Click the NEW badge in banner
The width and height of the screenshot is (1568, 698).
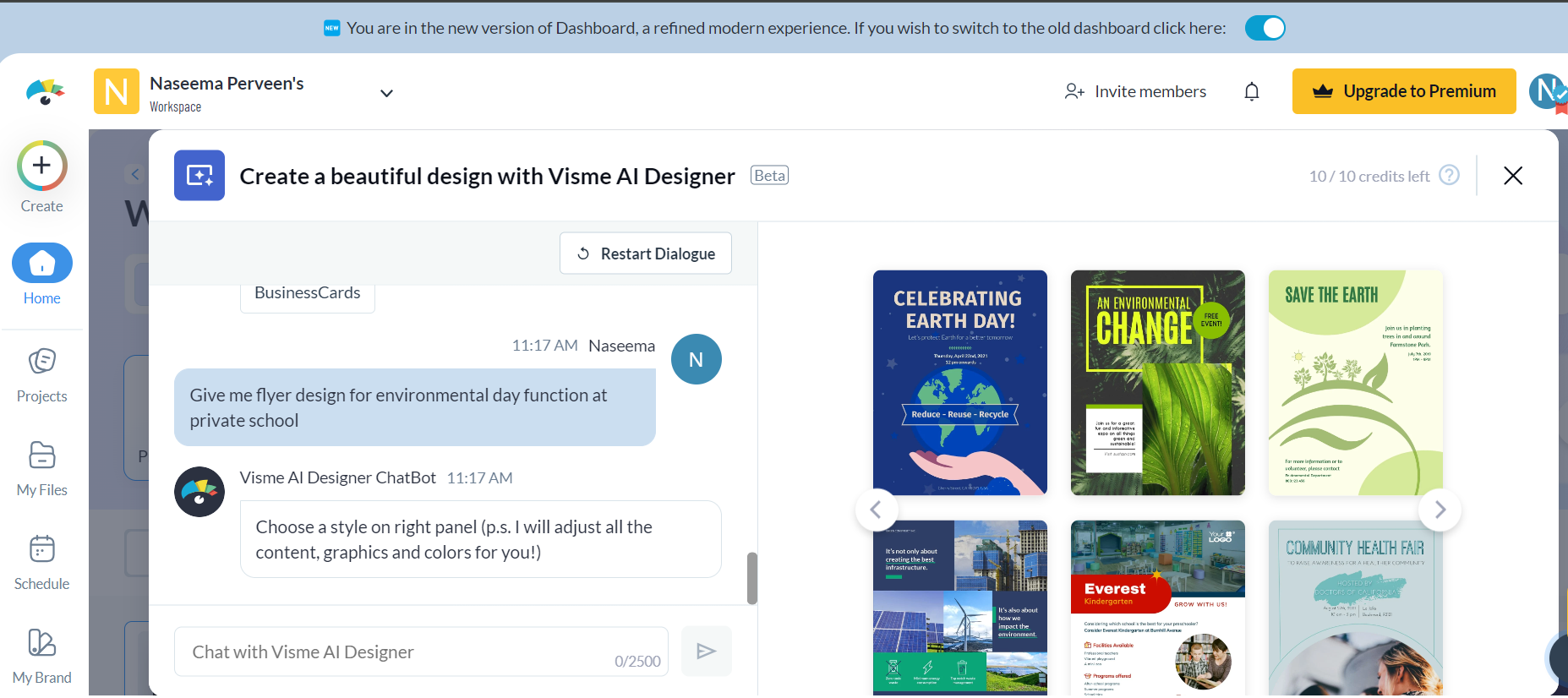tap(332, 28)
